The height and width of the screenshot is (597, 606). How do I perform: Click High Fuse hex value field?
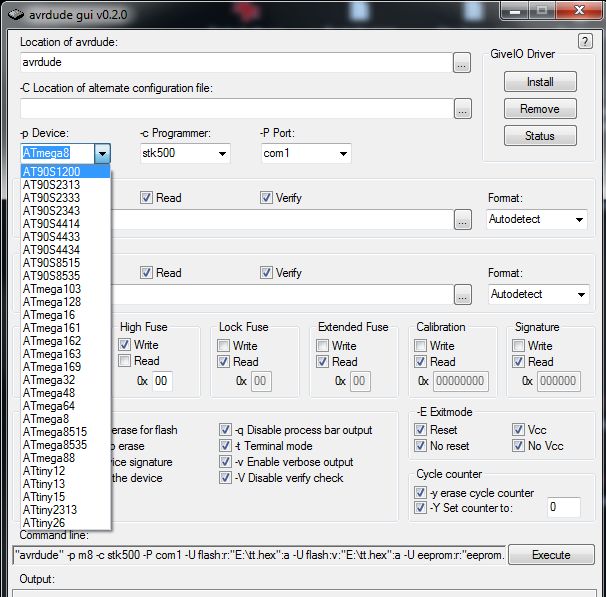click(x=162, y=381)
